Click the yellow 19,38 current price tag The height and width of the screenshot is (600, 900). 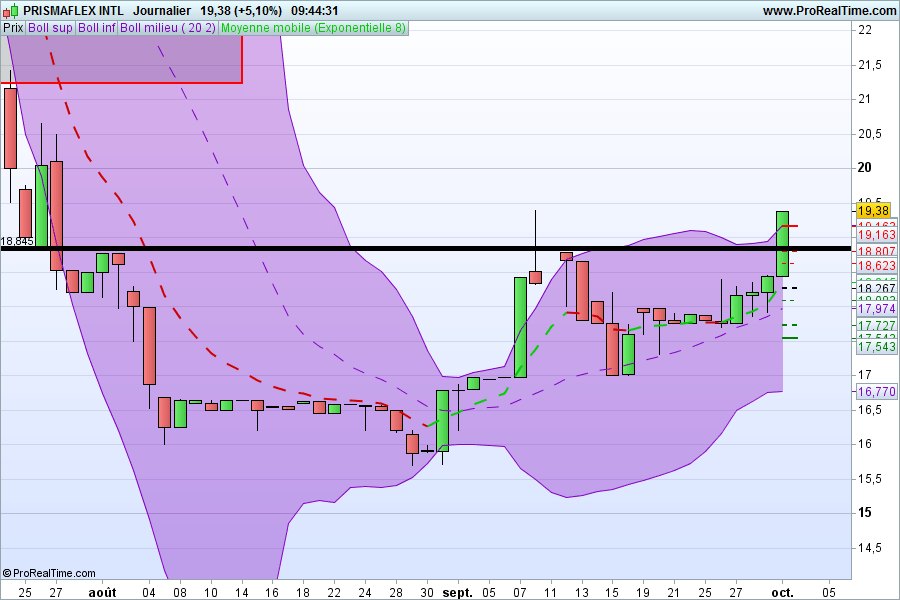[x=874, y=211]
